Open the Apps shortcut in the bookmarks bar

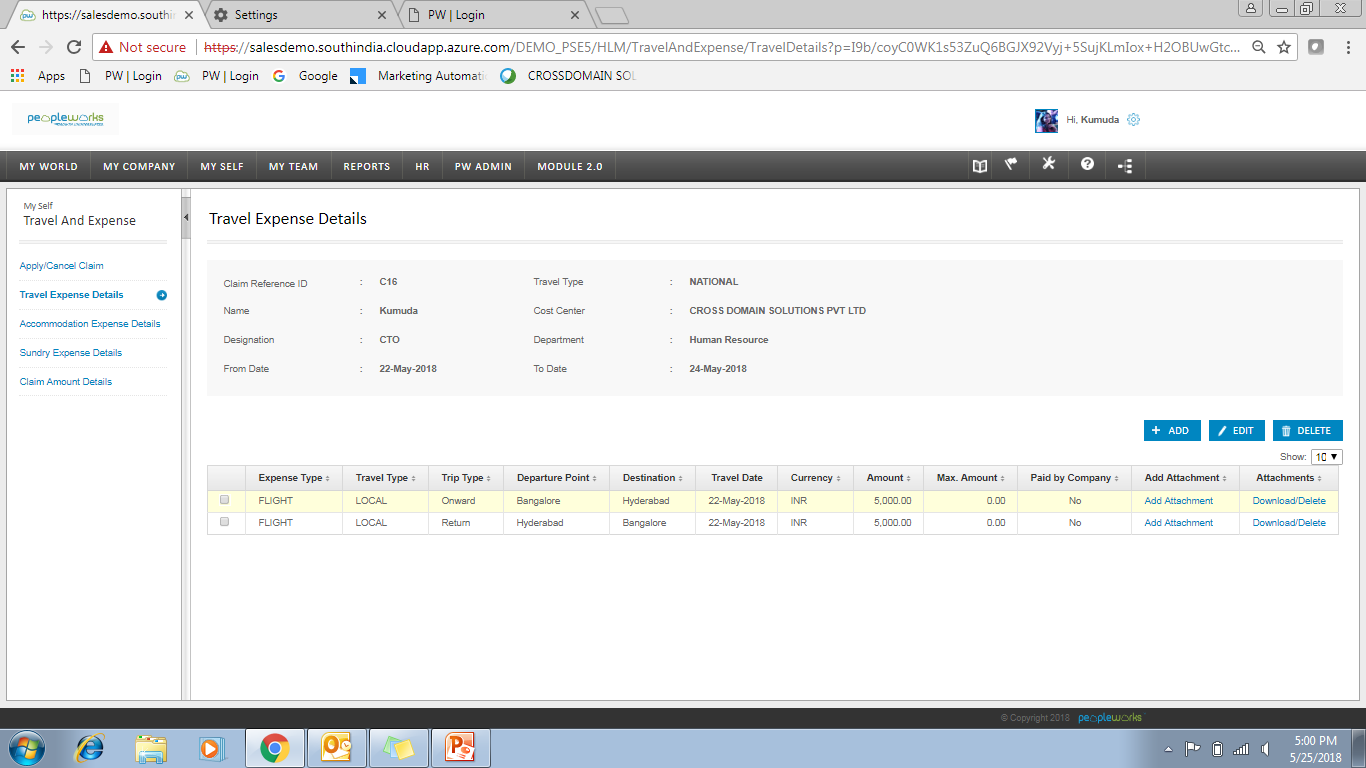coord(37,76)
